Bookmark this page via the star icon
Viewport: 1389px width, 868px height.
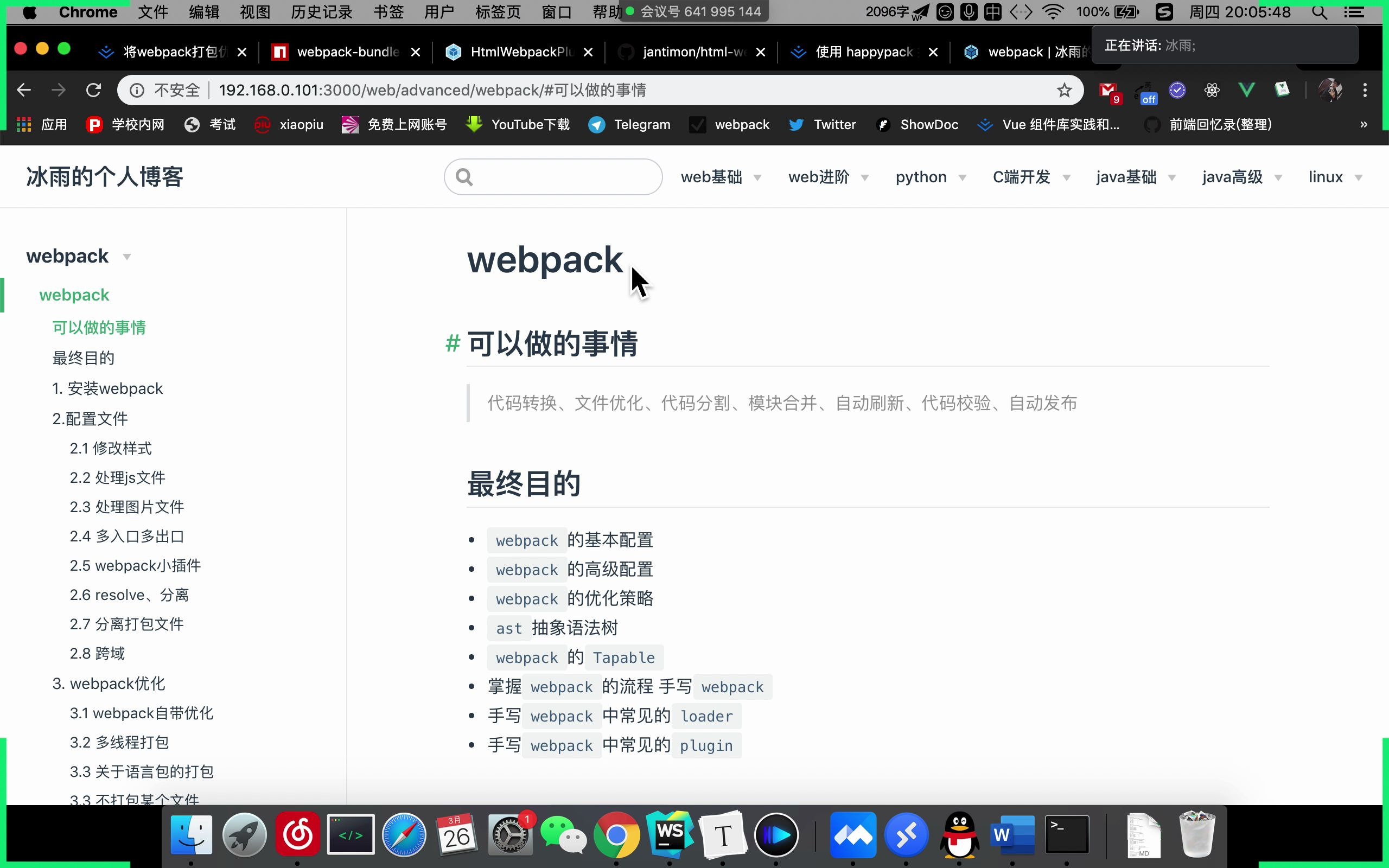tap(1064, 90)
